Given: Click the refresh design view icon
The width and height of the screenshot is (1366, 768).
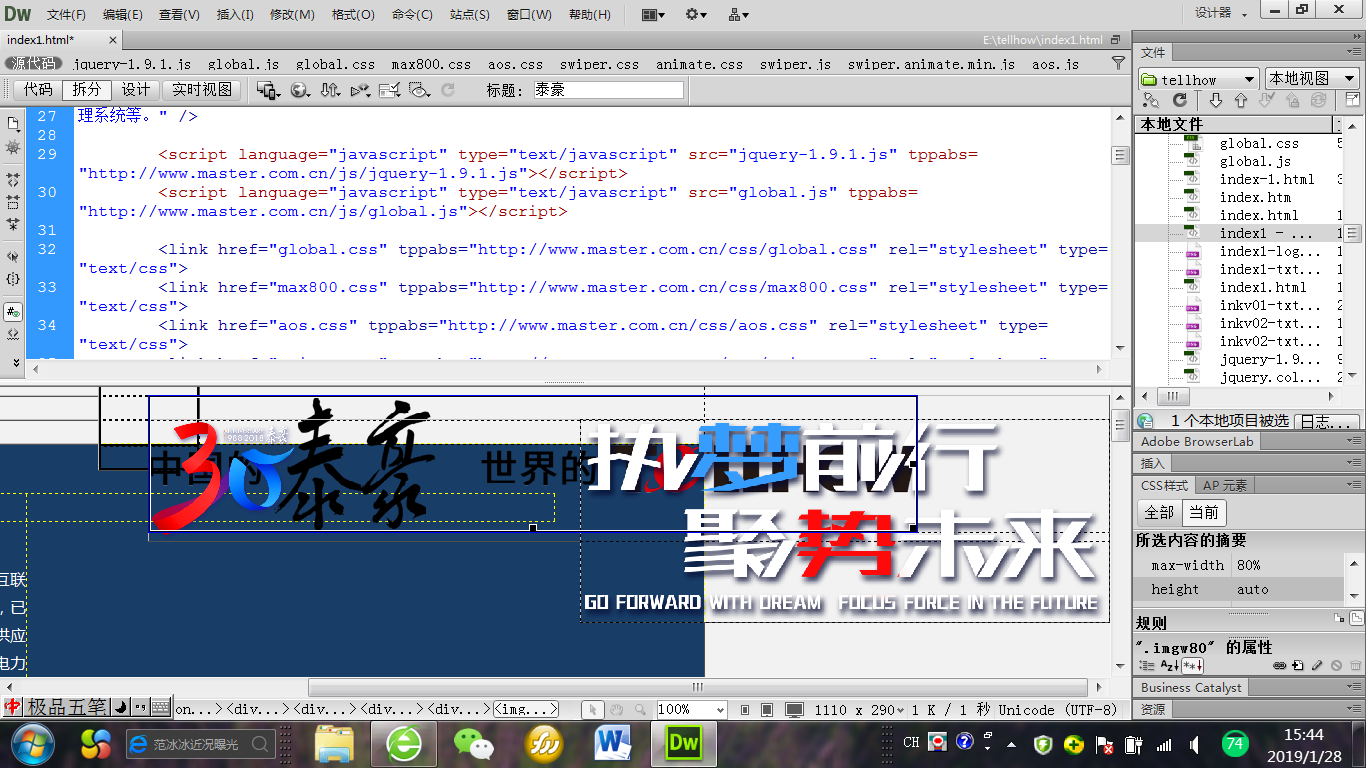Looking at the screenshot, I should click(x=448, y=90).
